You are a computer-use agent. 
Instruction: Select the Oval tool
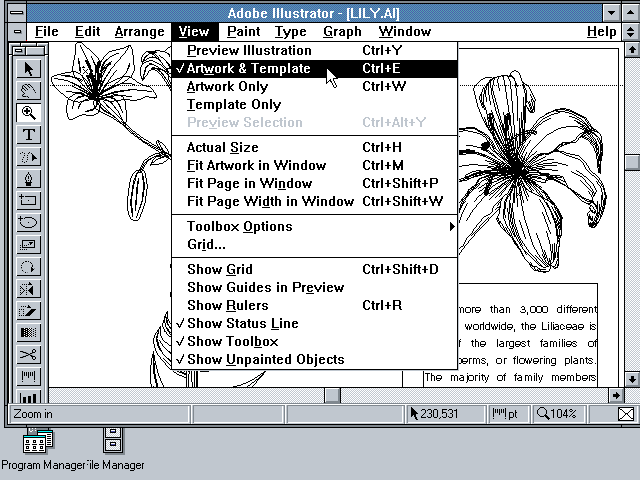(x=29, y=223)
